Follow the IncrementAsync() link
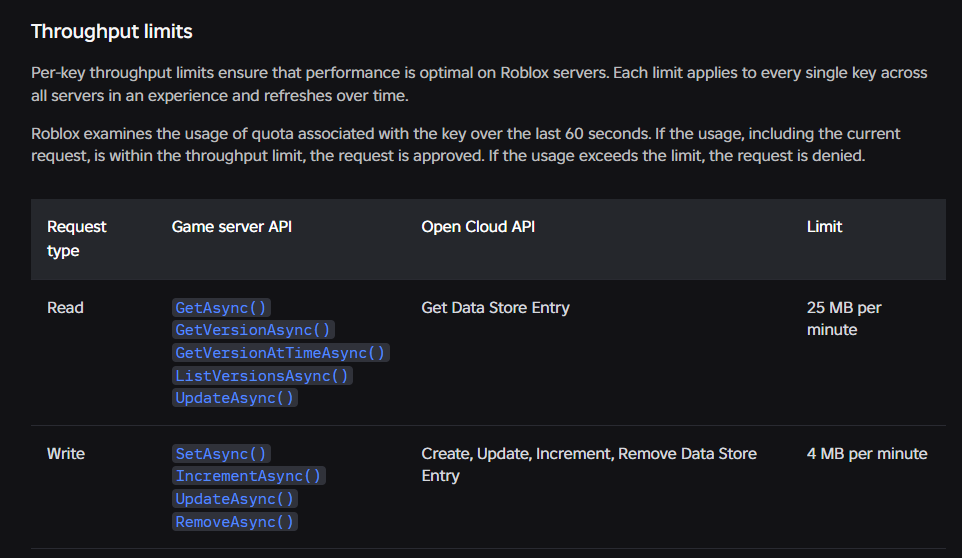Image resolution: width=962 pixels, height=558 pixels. (248, 476)
